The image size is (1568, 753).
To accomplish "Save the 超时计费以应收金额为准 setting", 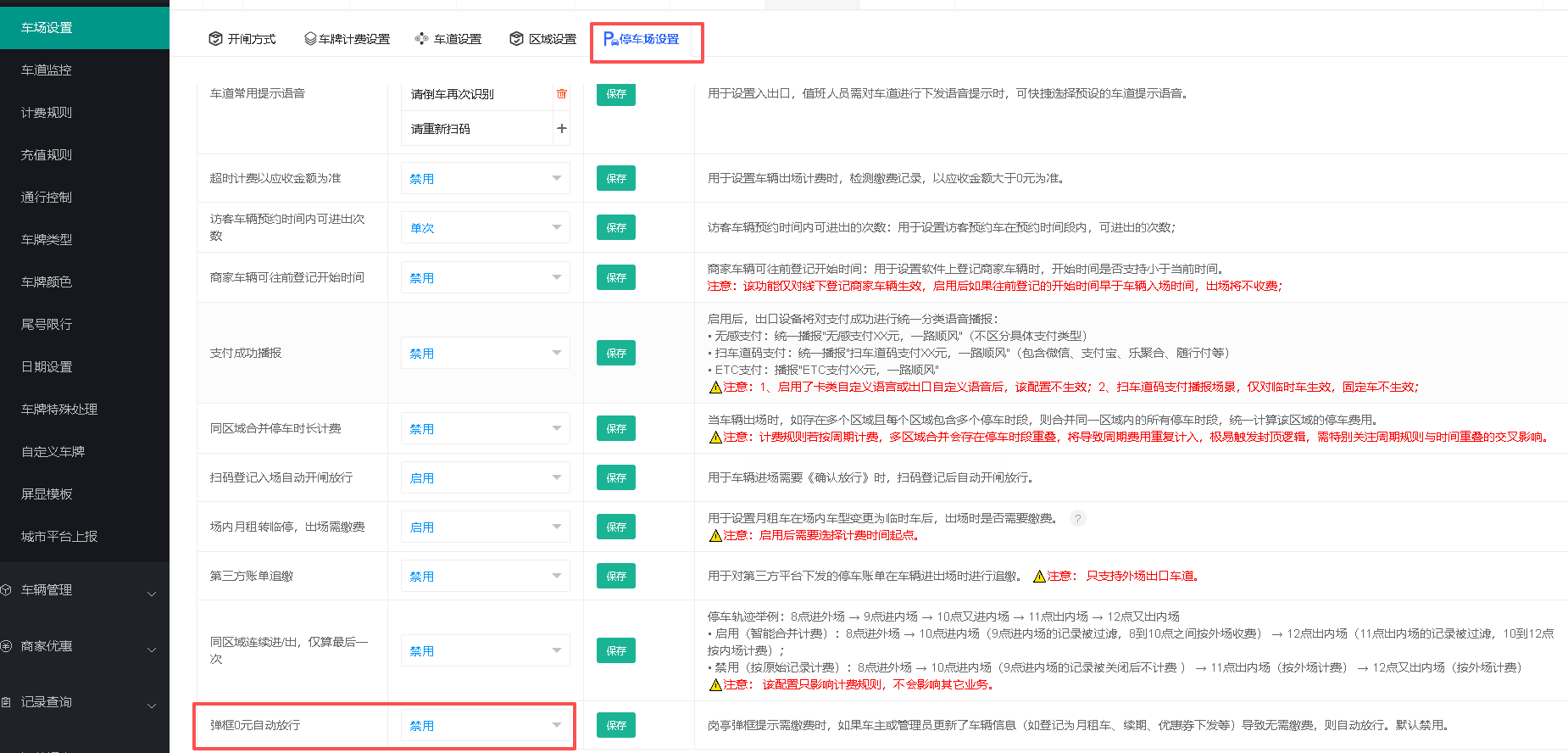I will [616, 178].
